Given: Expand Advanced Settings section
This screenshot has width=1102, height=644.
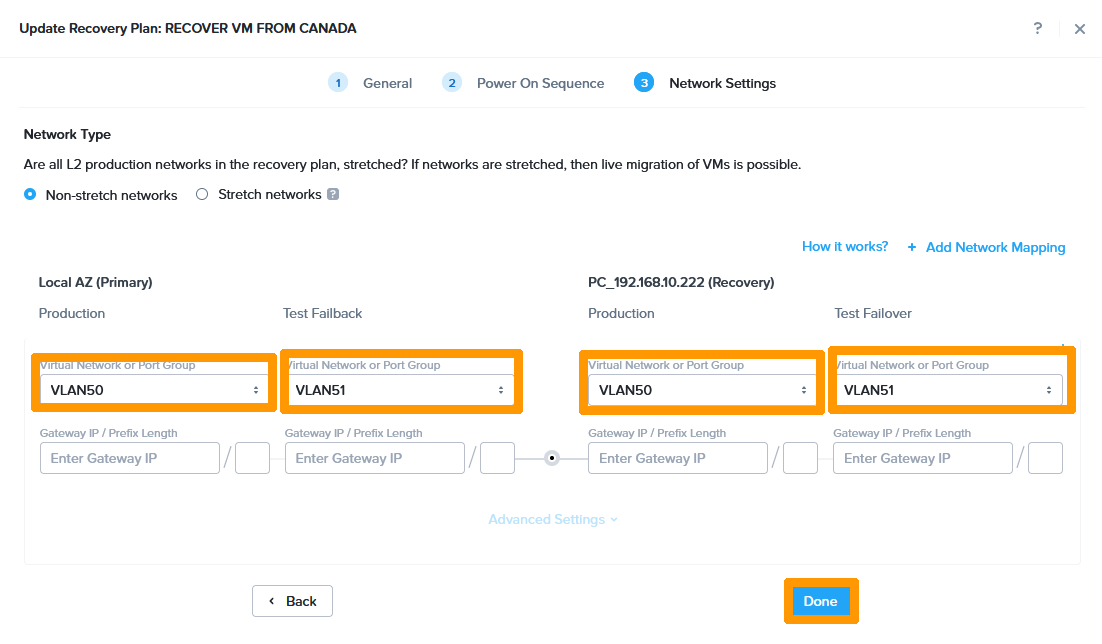Looking at the screenshot, I should (552, 519).
